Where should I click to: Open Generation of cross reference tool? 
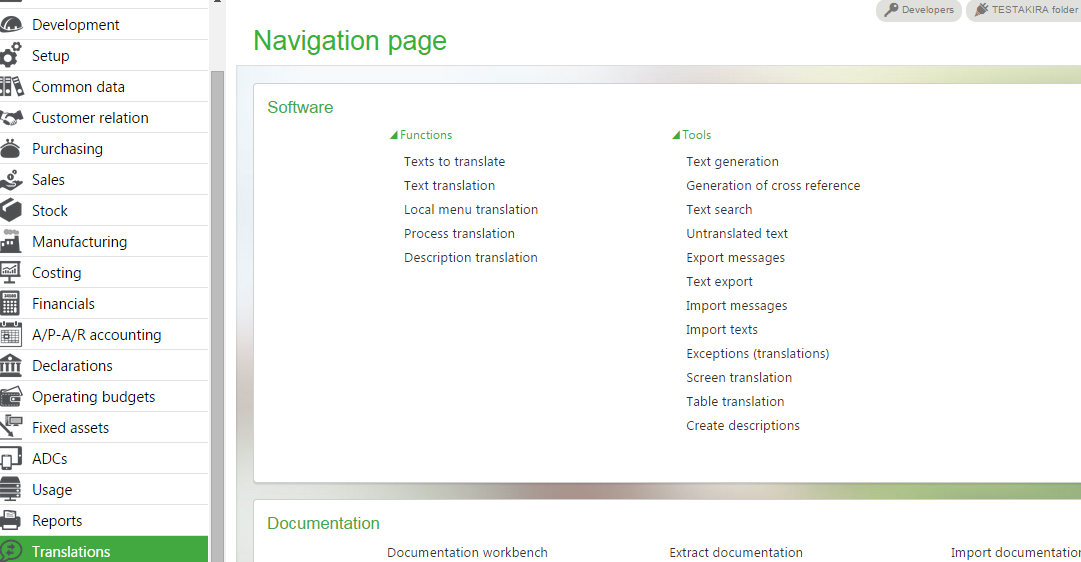click(772, 186)
